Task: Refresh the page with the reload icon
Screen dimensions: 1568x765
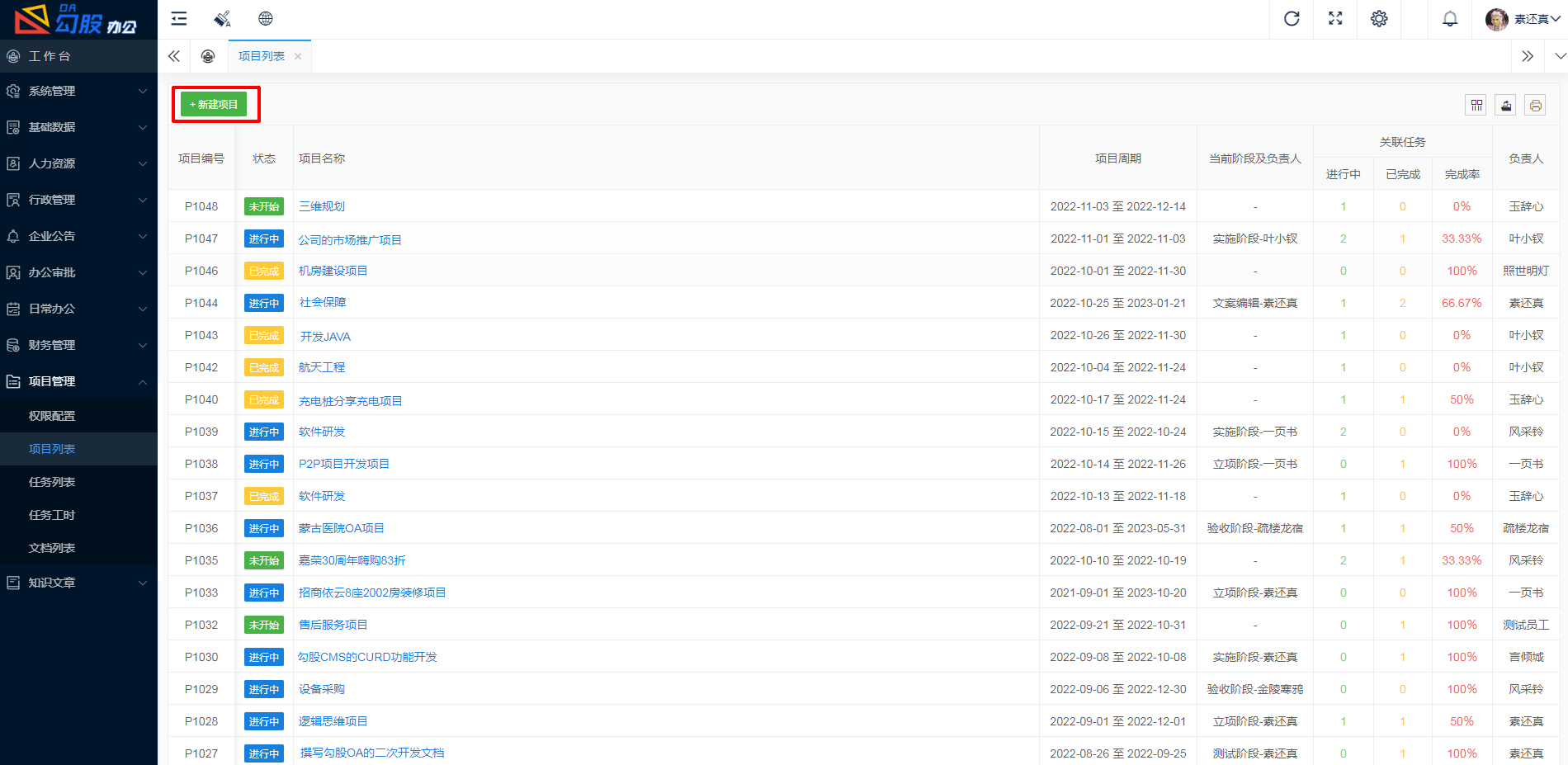Action: point(1292,19)
